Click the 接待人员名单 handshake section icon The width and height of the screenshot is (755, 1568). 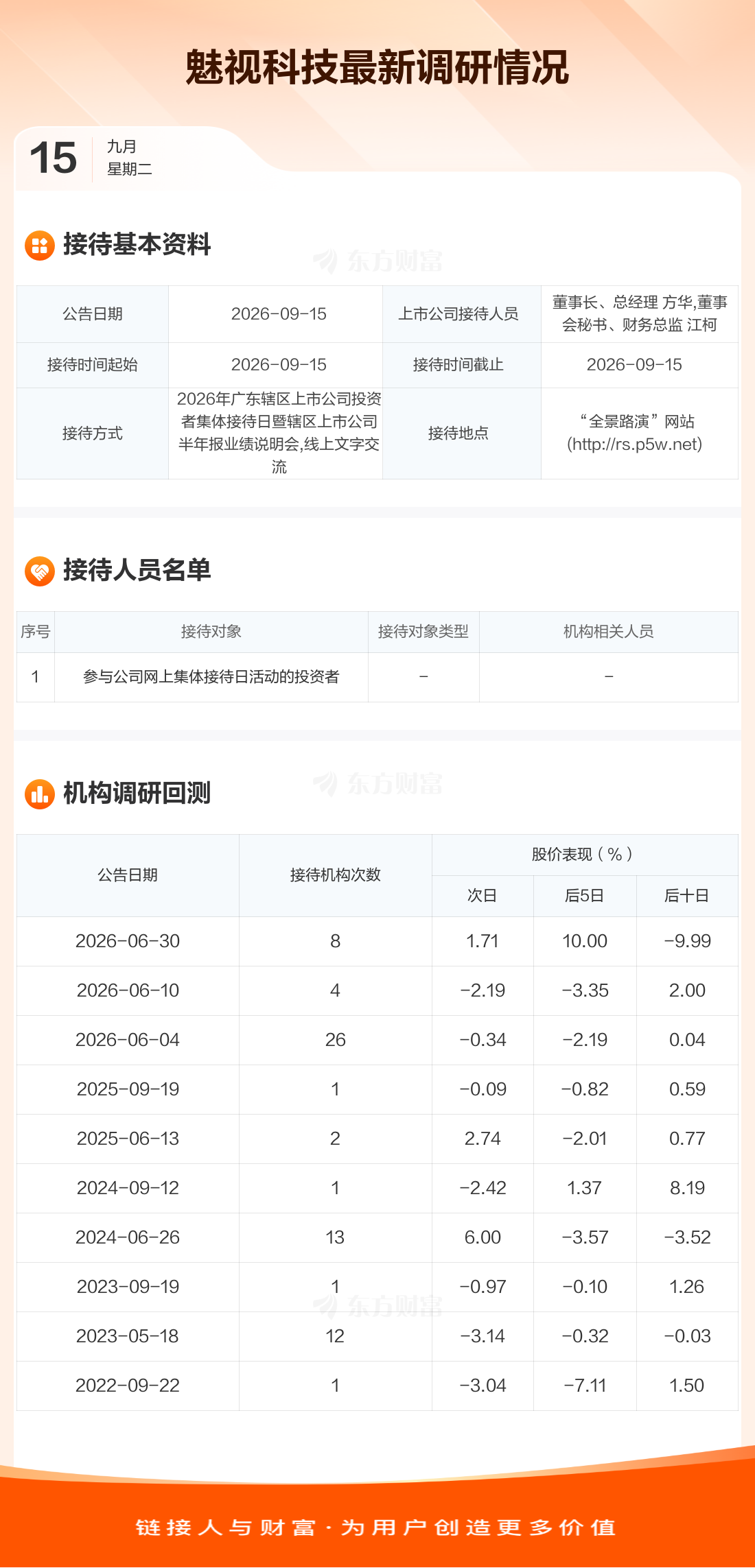tap(40, 571)
